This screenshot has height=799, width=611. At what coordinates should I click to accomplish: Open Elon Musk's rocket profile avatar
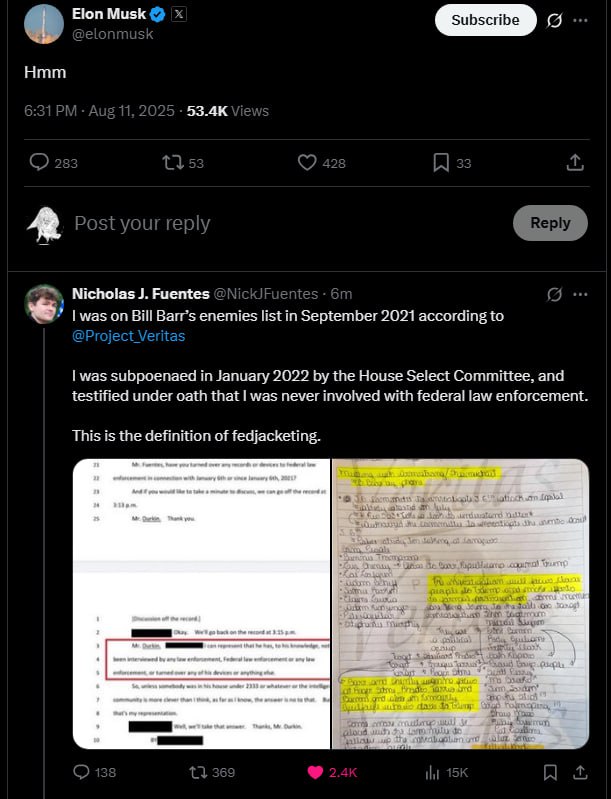point(44,24)
